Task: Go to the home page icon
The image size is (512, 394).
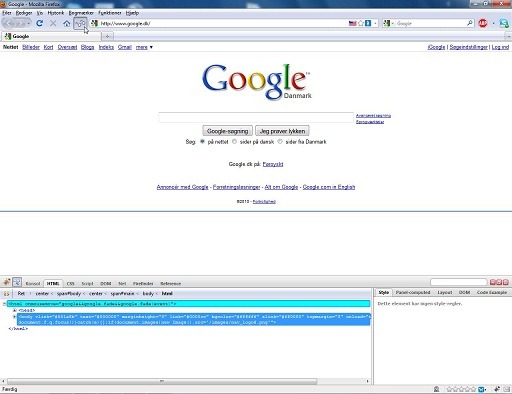Action: pos(67,23)
